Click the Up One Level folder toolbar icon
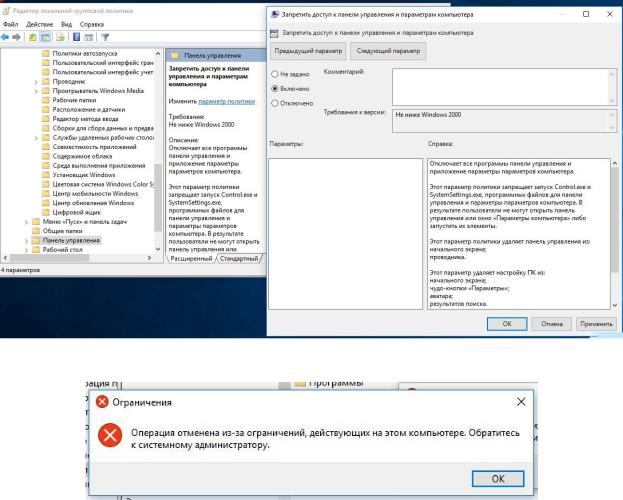 pyautogui.click(x=33, y=37)
